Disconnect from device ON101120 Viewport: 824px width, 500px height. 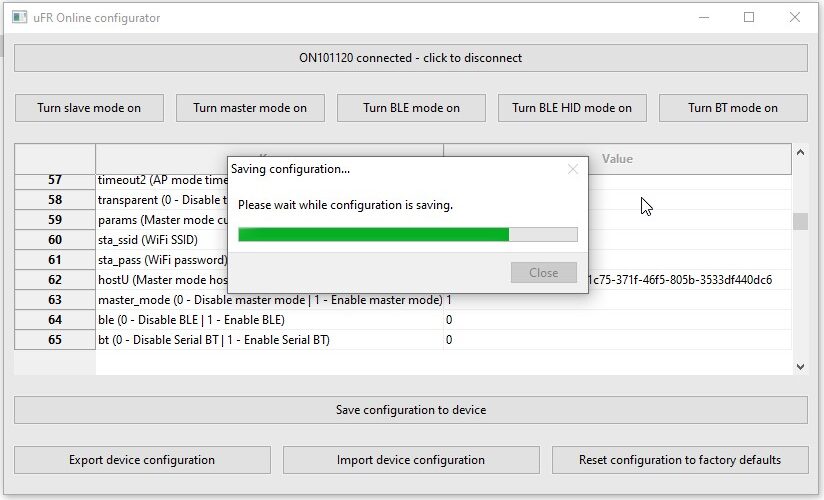411,58
